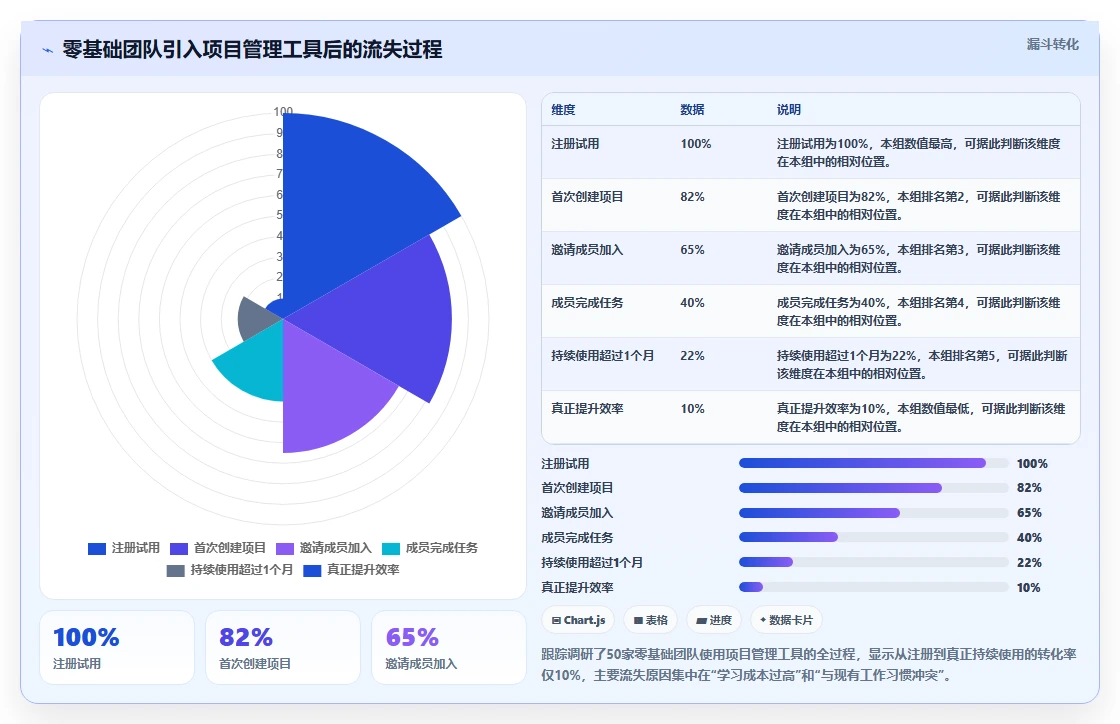Click the 40% value in the table
The image size is (1120, 724).
(692, 303)
